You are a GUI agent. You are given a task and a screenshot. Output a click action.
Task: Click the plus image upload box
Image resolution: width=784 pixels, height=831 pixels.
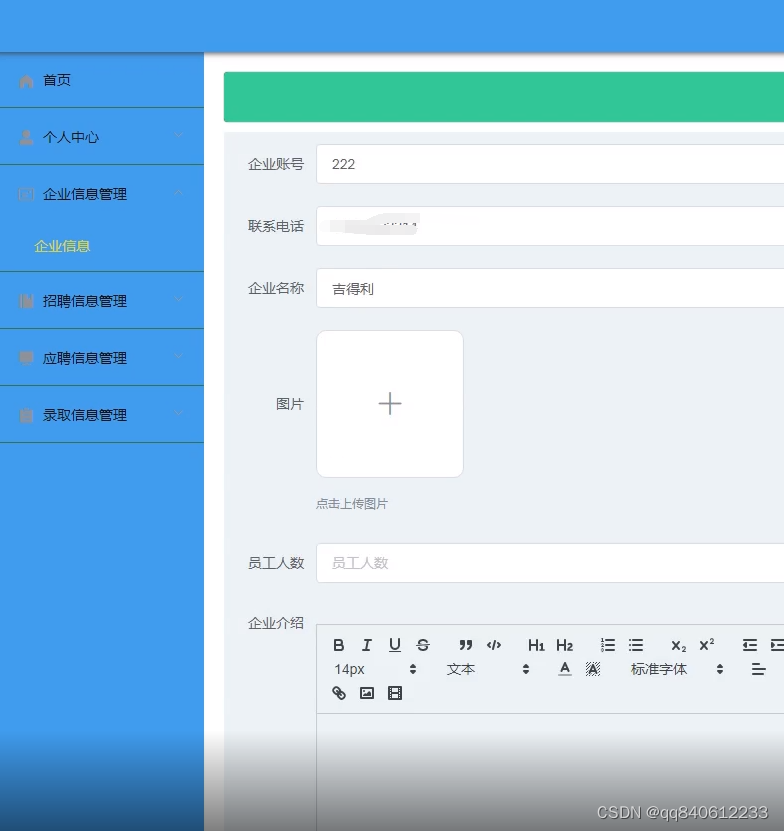coord(390,404)
